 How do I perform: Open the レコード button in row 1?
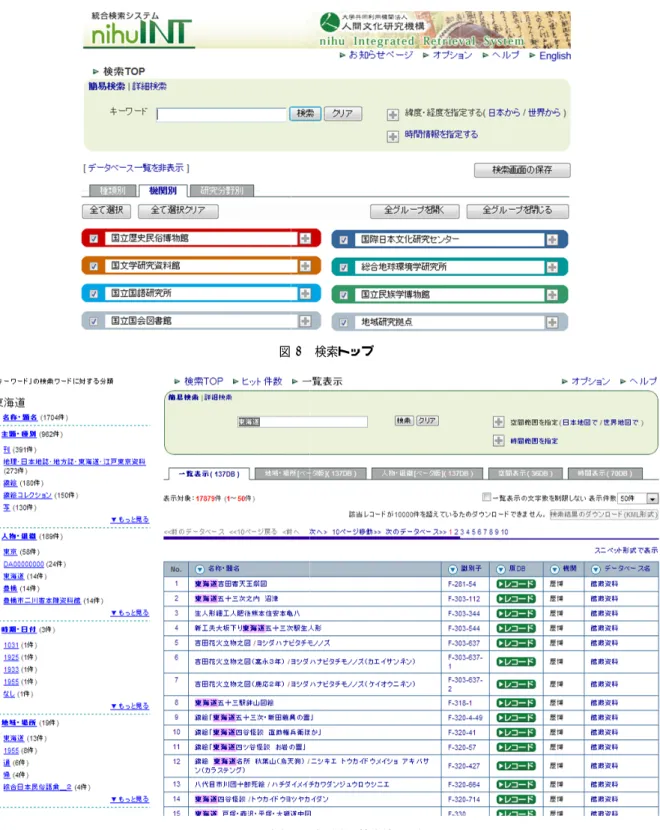[516, 584]
